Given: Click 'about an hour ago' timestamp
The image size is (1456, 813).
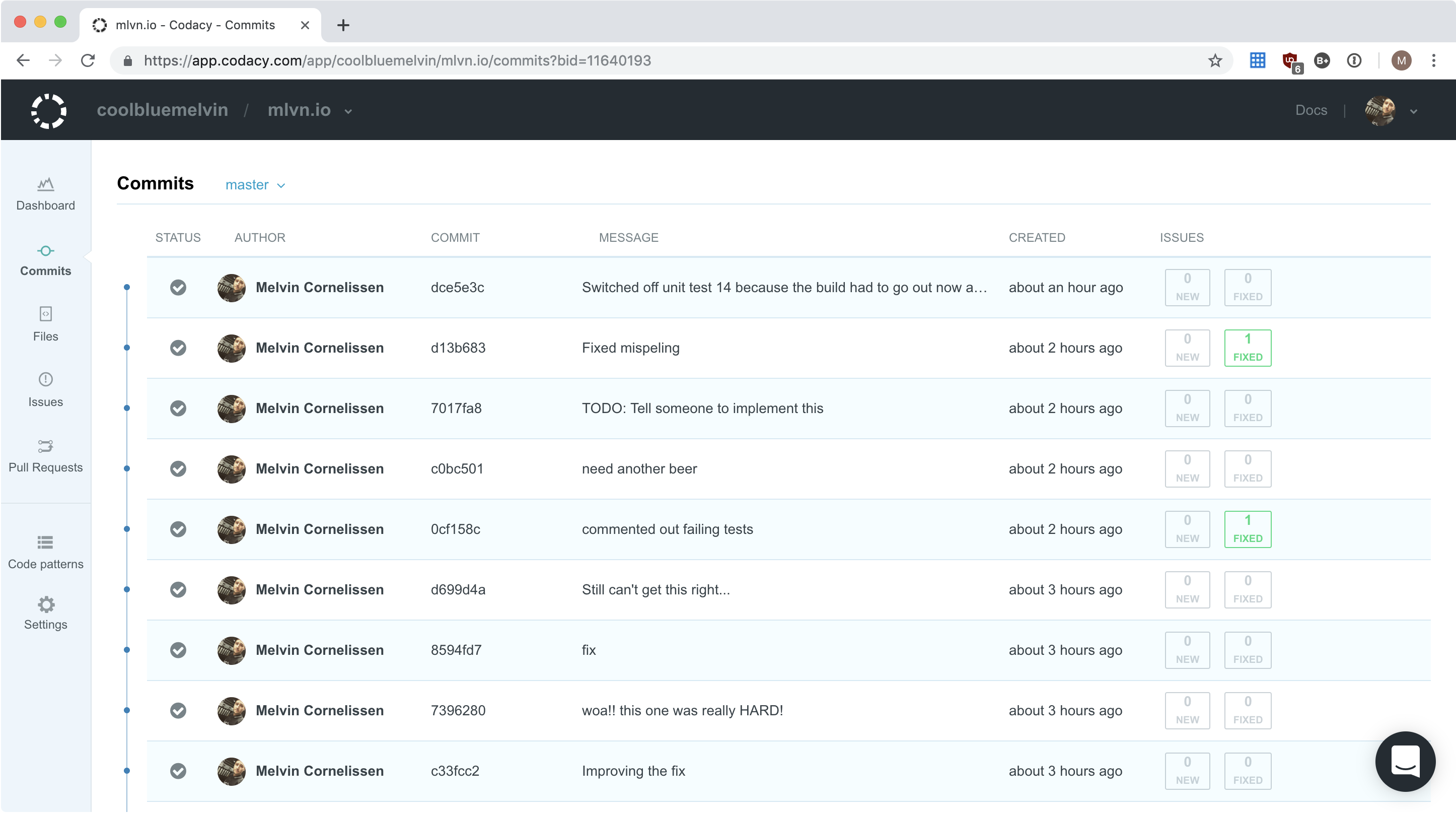Looking at the screenshot, I should click(1065, 287).
